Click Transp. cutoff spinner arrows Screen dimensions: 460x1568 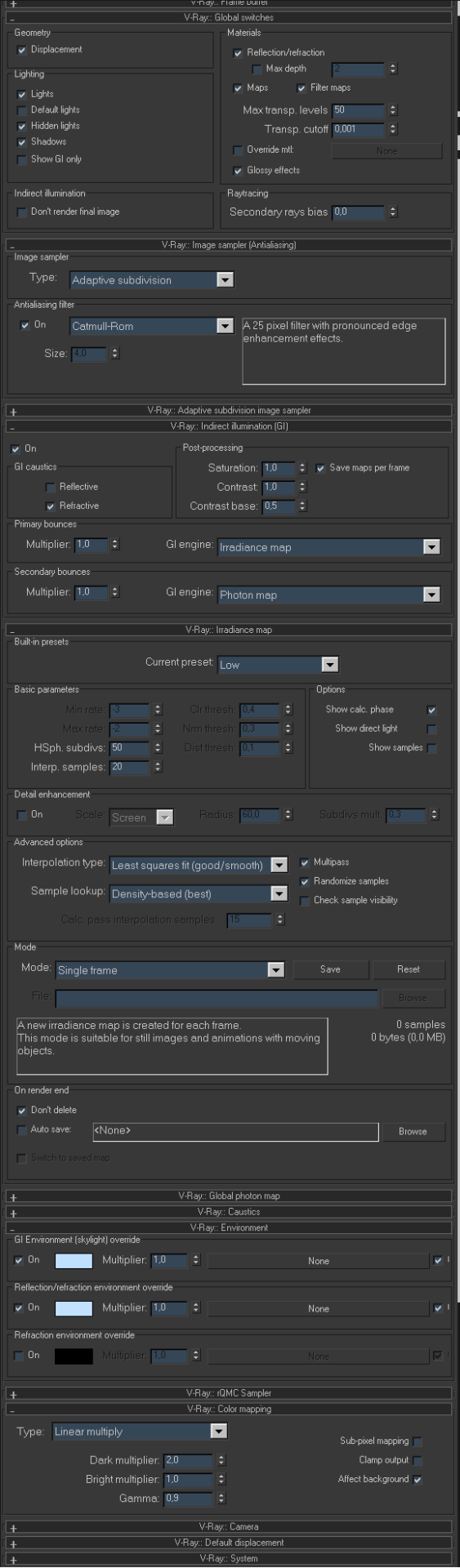click(393, 129)
